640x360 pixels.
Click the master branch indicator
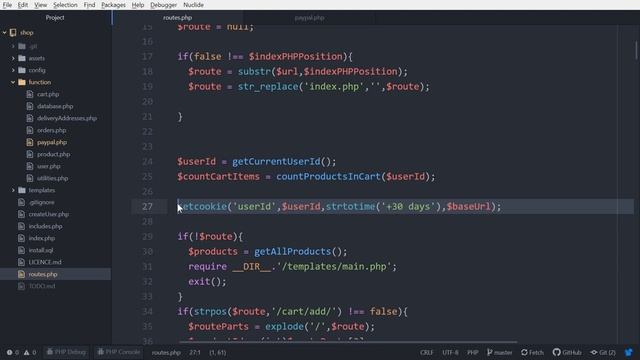coord(500,352)
